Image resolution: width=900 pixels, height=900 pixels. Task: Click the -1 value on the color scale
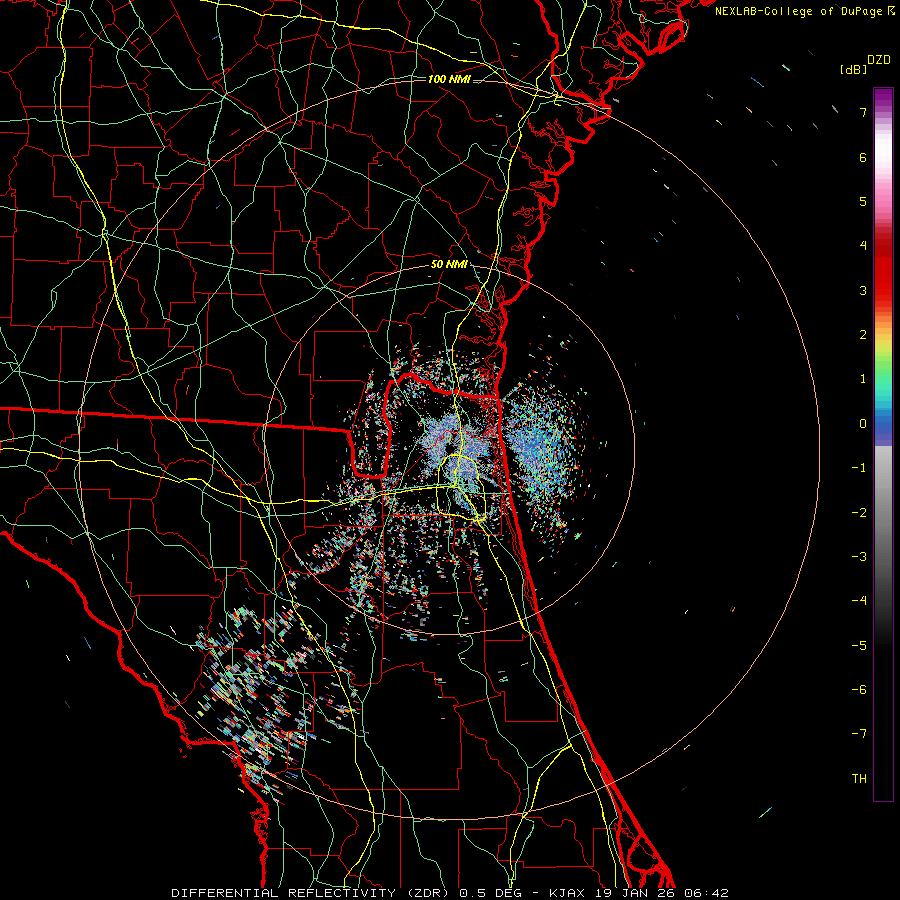[859, 468]
